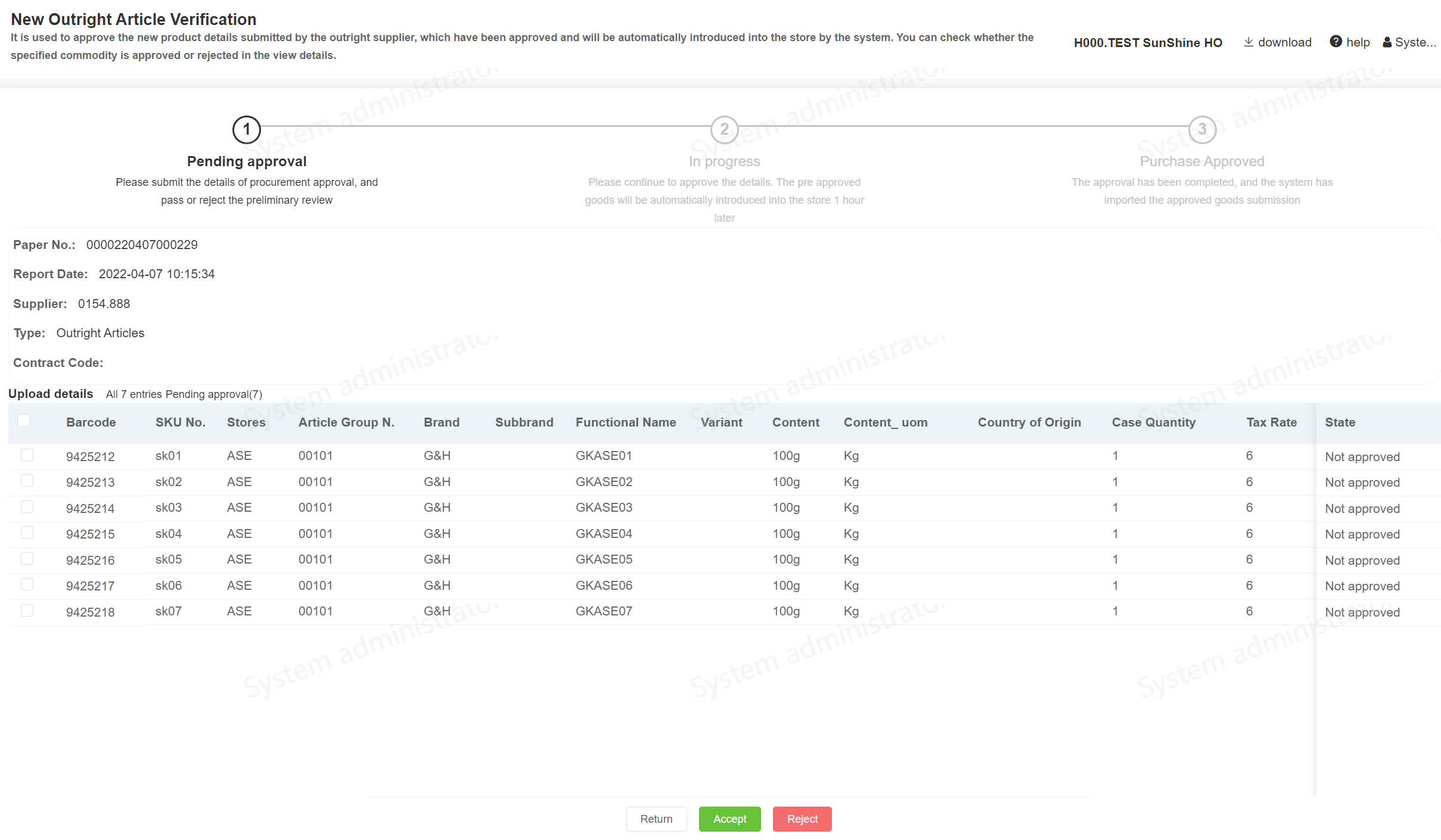Select step 2 In progress circle
The image size is (1441, 840).
coord(724,129)
